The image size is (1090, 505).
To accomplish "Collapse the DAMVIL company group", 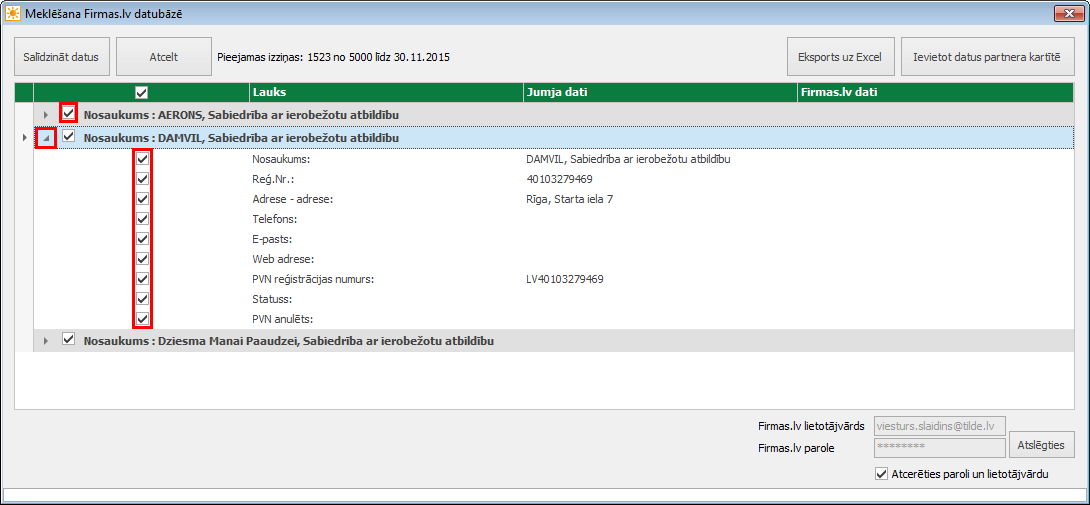I will [x=46, y=138].
